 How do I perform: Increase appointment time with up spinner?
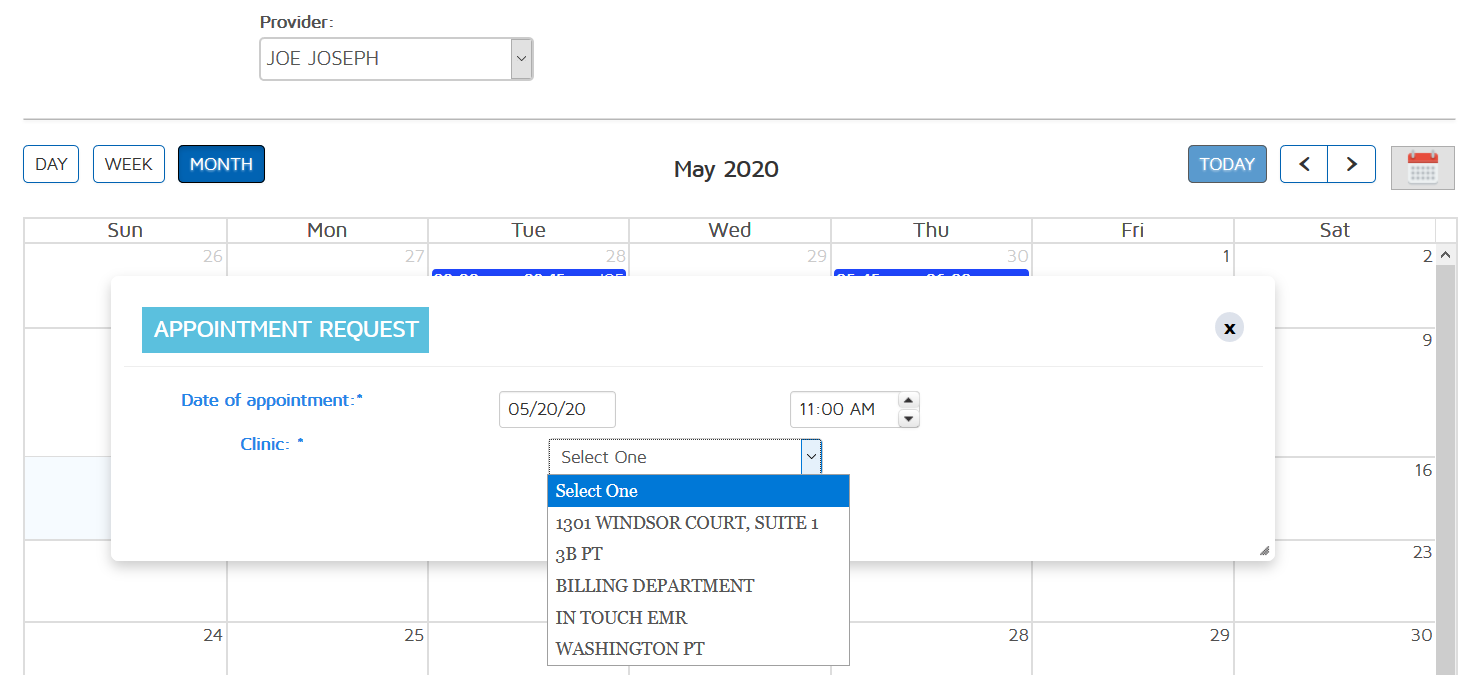(908, 400)
